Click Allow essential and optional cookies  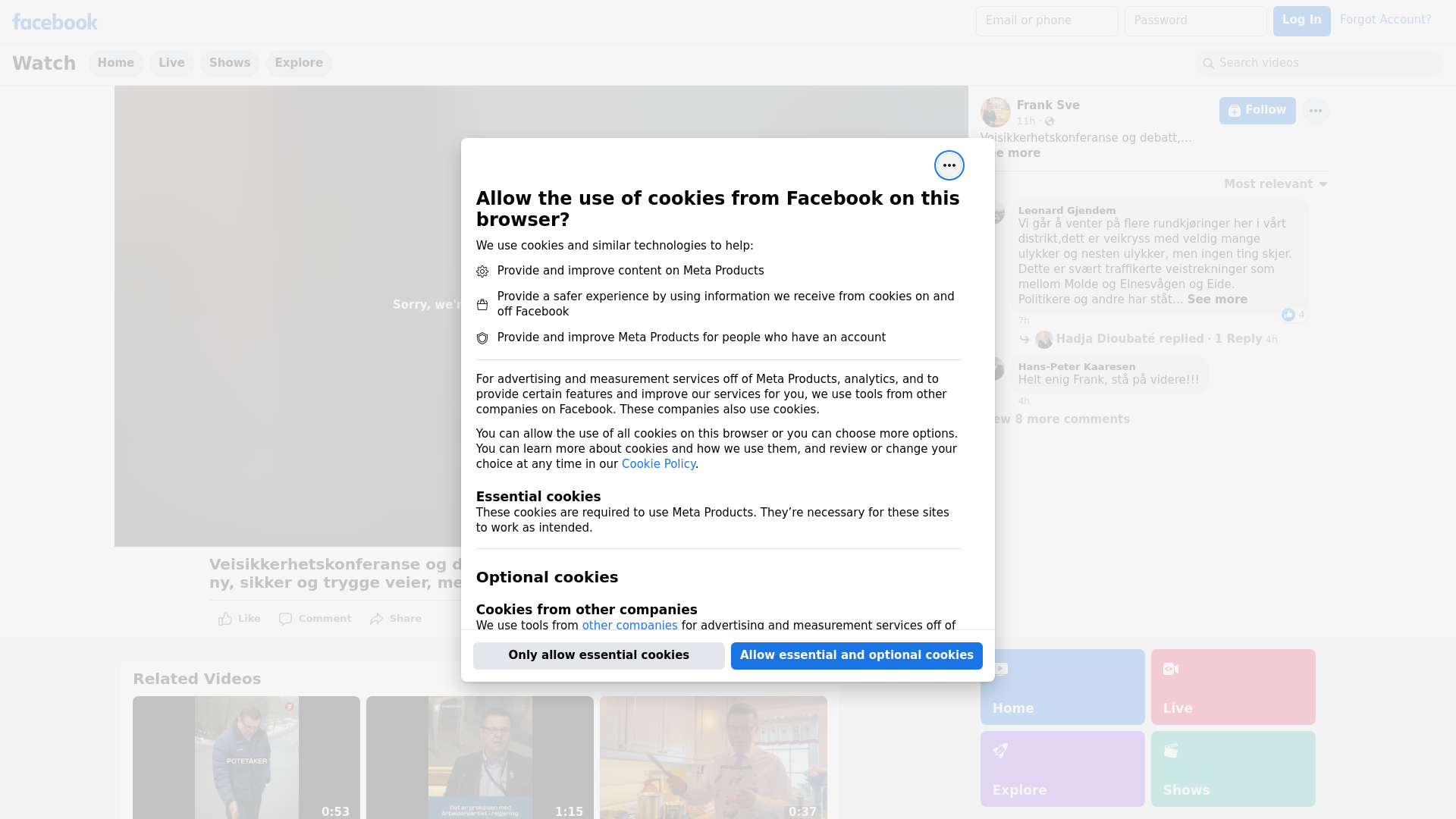pyautogui.click(x=857, y=656)
